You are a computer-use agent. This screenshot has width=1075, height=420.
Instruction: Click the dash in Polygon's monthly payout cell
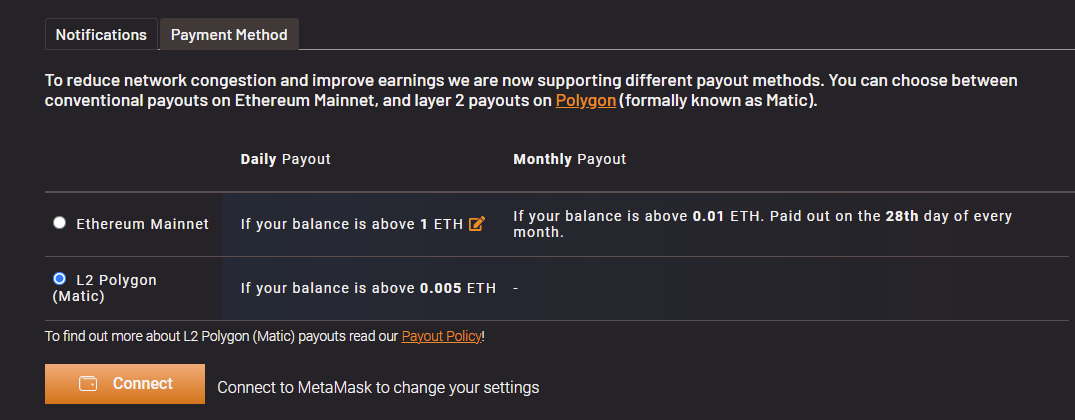point(516,288)
